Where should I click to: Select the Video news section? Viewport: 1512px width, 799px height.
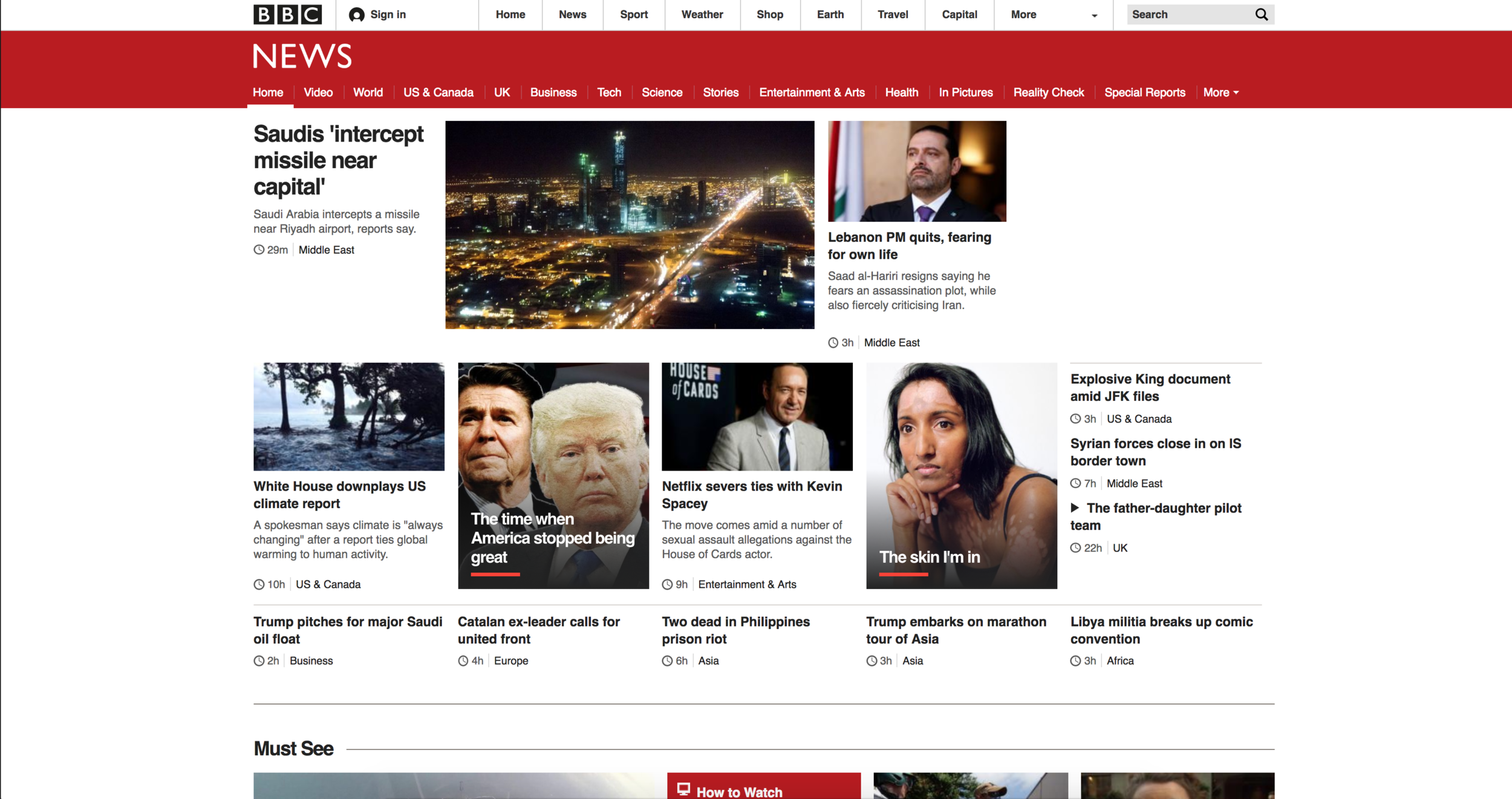318,93
